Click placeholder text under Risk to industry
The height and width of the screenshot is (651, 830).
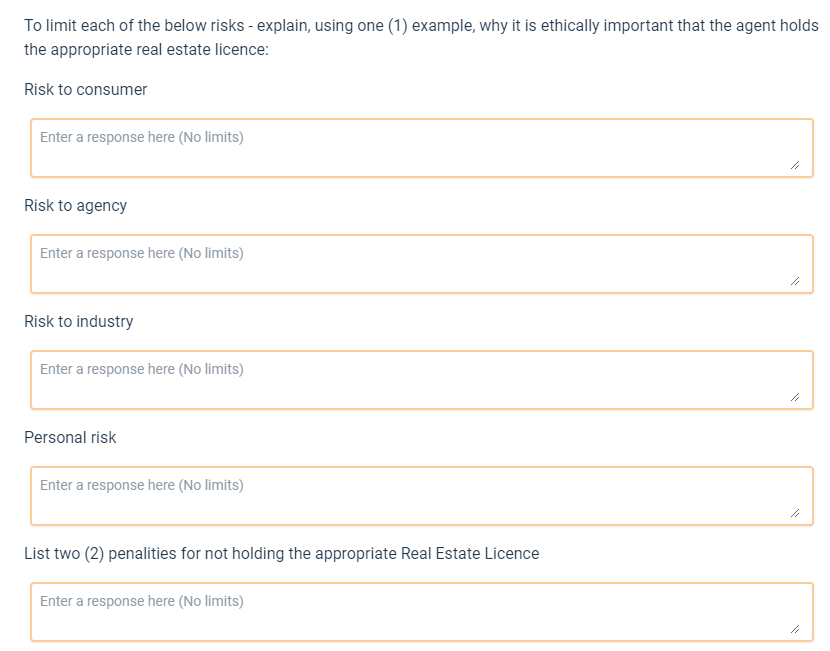click(142, 369)
